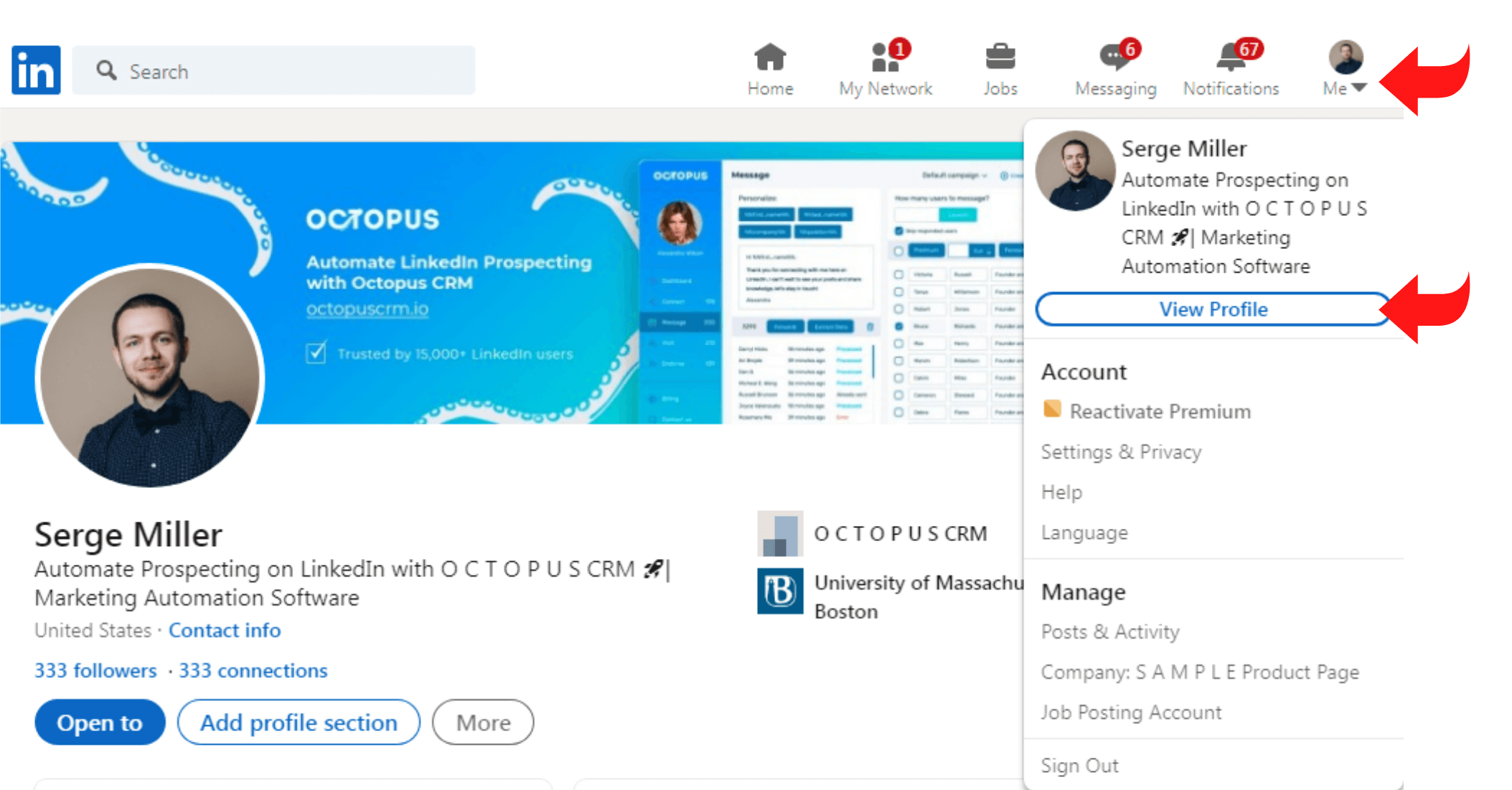Click Contact info hyperlink
The width and height of the screenshot is (1512, 790).
coord(225,630)
